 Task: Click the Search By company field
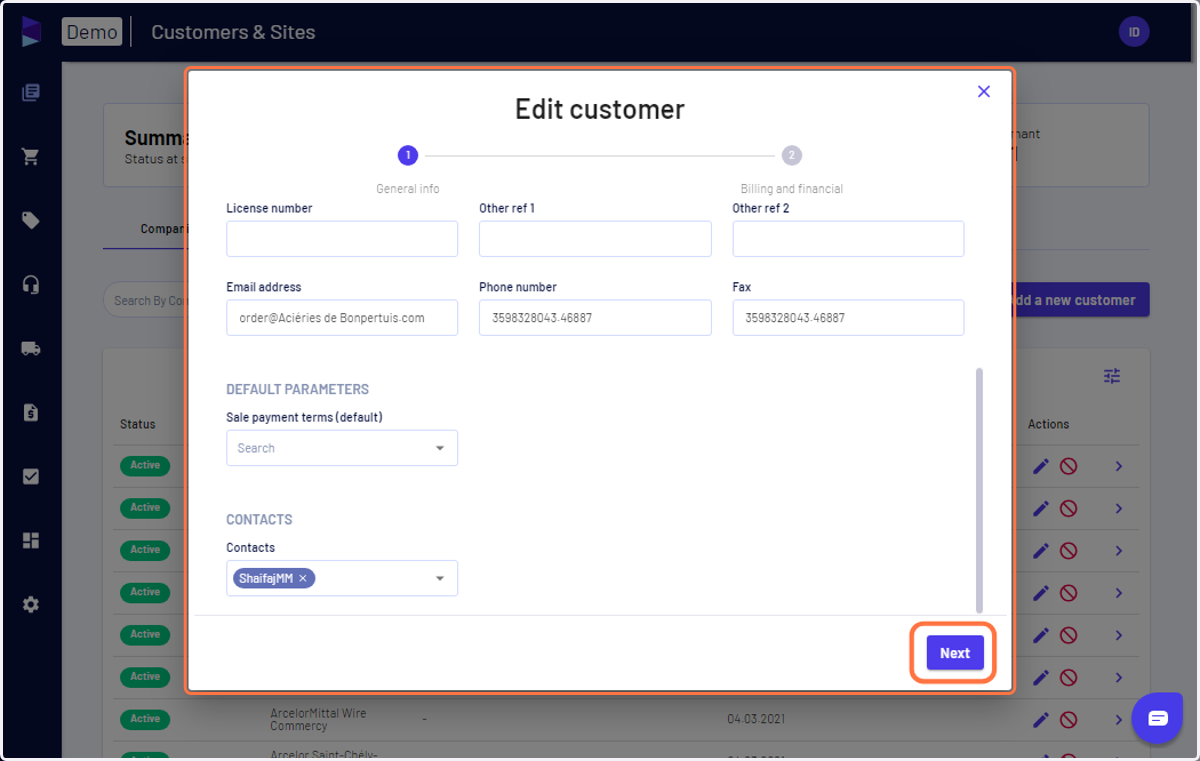(x=145, y=300)
